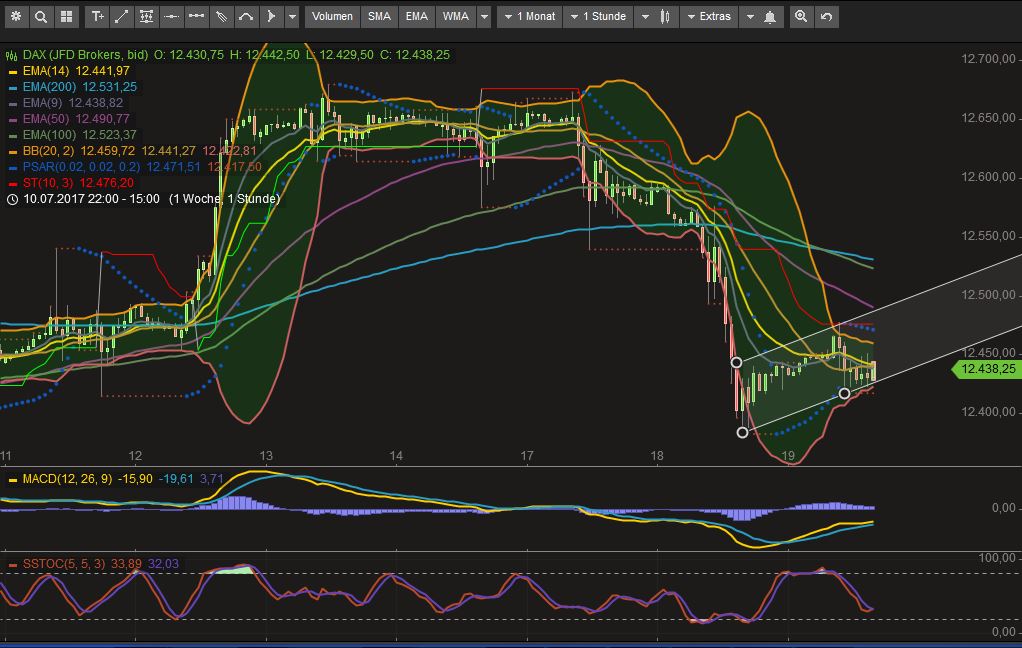The height and width of the screenshot is (648, 1022).
Task: Toggle the Volumen indicator
Action: [x=332, y=17]
